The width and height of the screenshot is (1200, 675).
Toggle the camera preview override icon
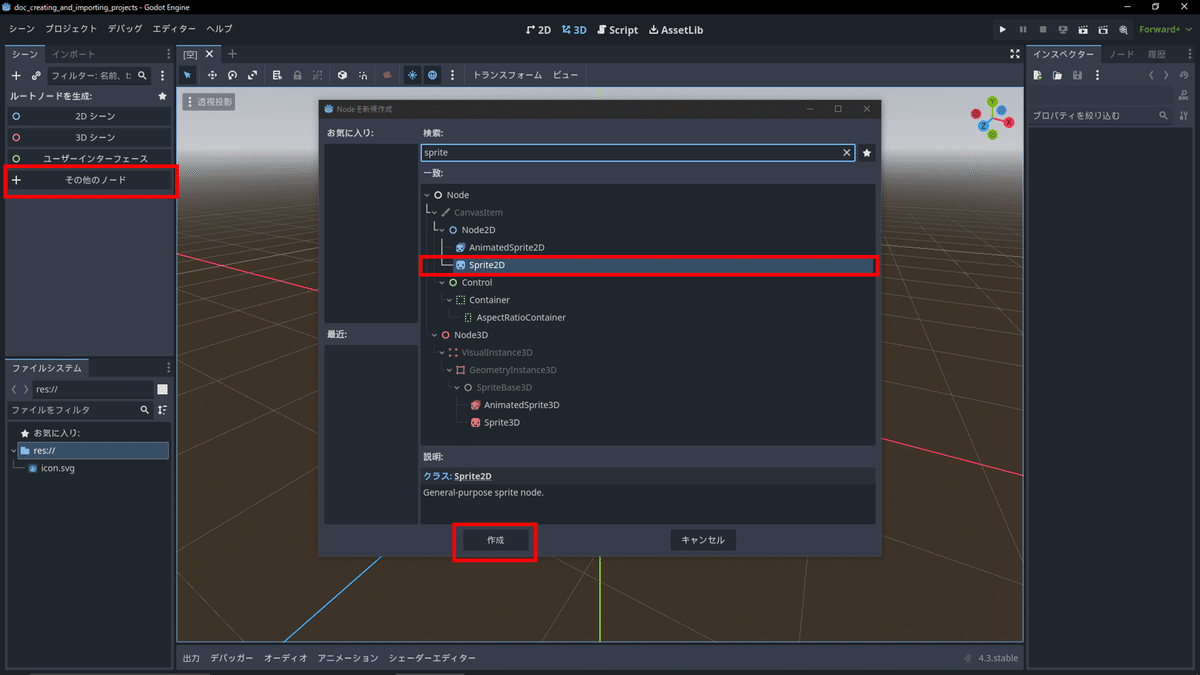(386, 75)
